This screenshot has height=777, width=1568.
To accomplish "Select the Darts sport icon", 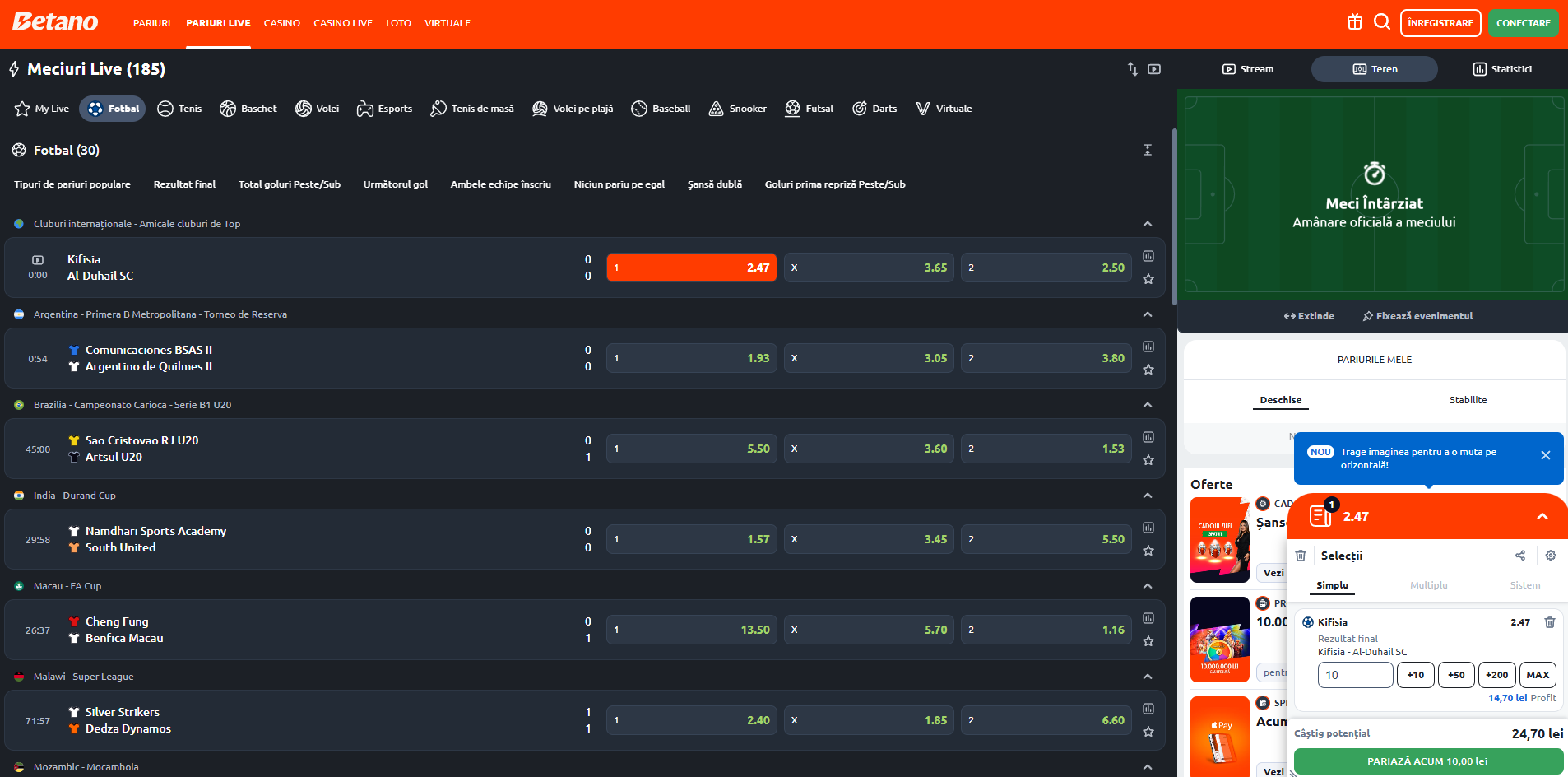I will (874, 109).
